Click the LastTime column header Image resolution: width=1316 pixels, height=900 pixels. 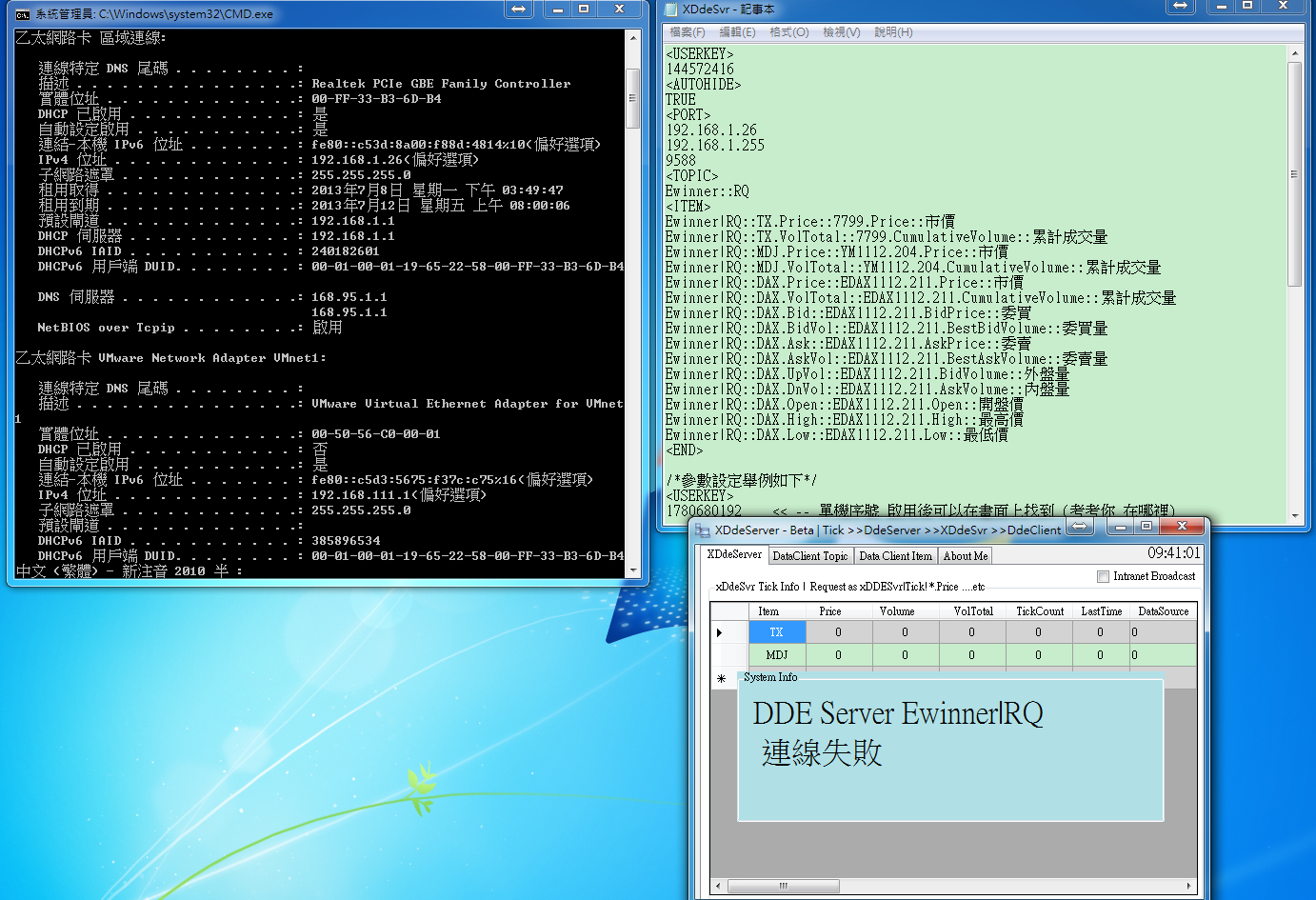point(1101,611)
